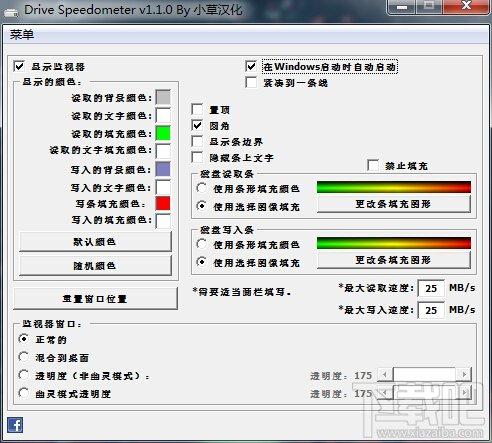Image resolution: width=492 pixels, height=443 pixels.
Task: Click the 随机颜色 button
Action: (95, 266)
